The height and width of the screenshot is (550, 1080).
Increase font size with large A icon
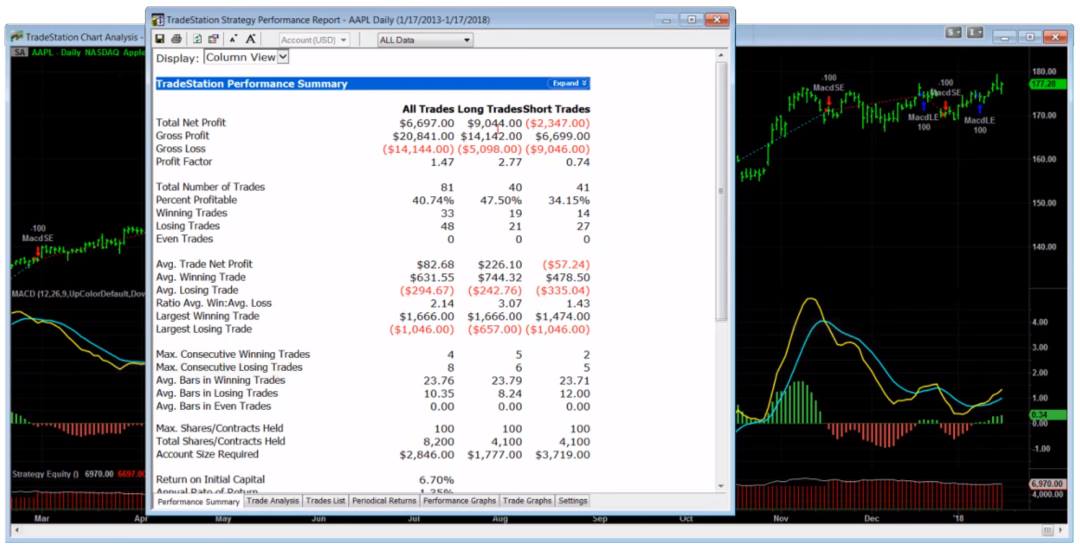251,39
